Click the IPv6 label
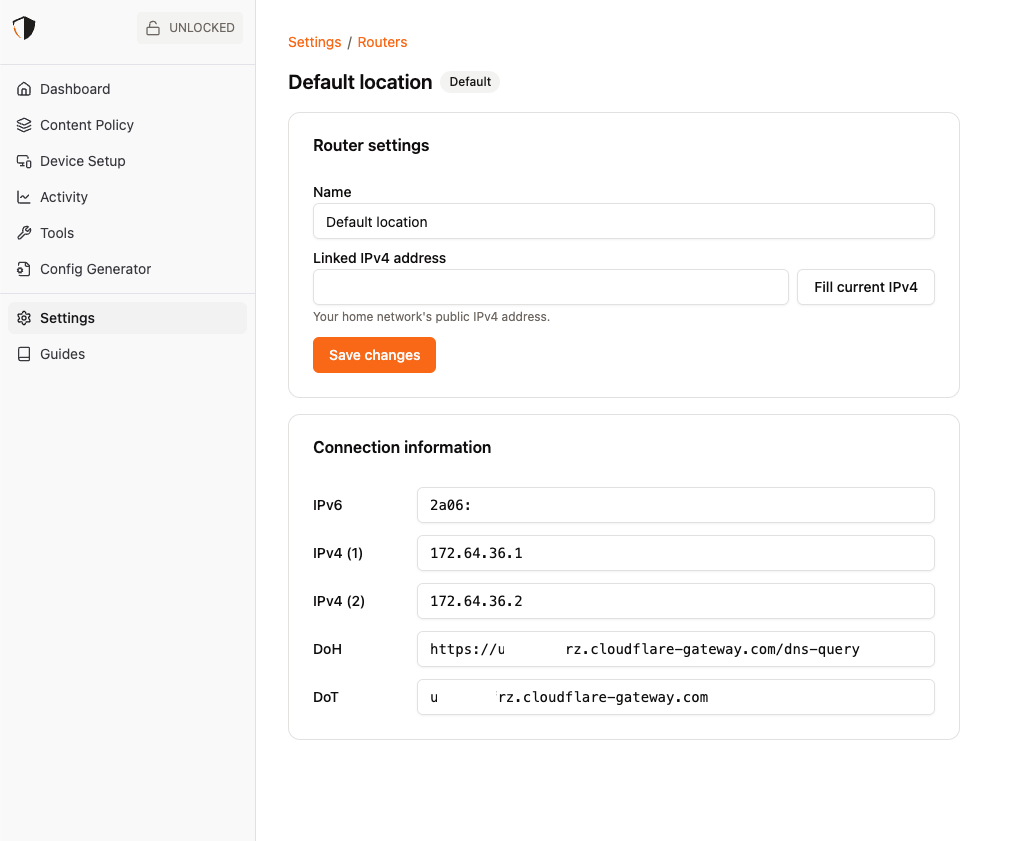The width and height of the screenshot is (1016, 841). pyautogui.click(x=327, y=505)
